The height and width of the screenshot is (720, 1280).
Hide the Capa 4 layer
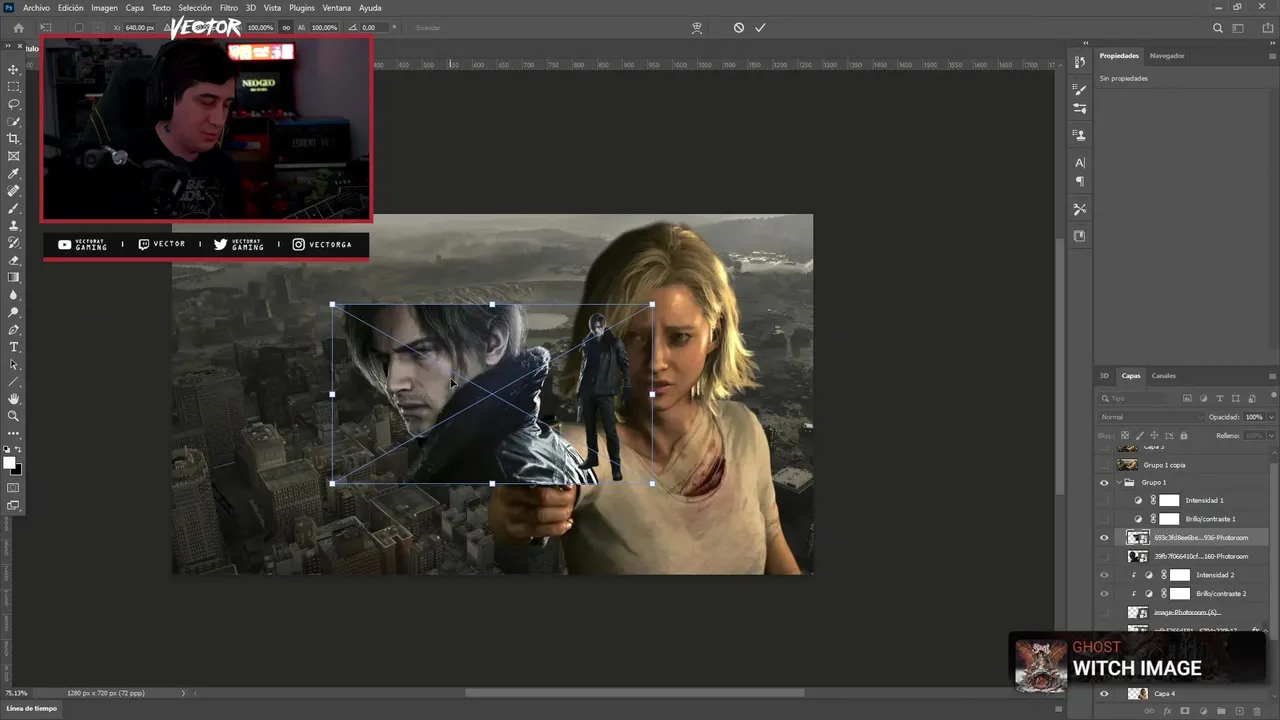[x=1104, y=694]
